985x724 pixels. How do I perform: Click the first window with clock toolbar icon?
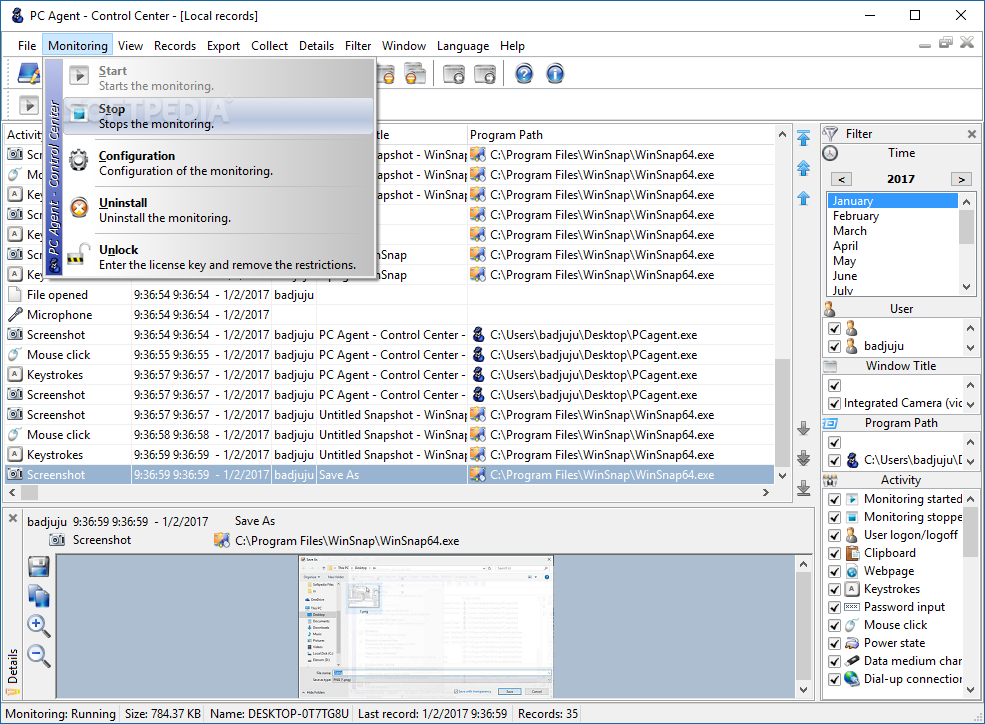454,74
